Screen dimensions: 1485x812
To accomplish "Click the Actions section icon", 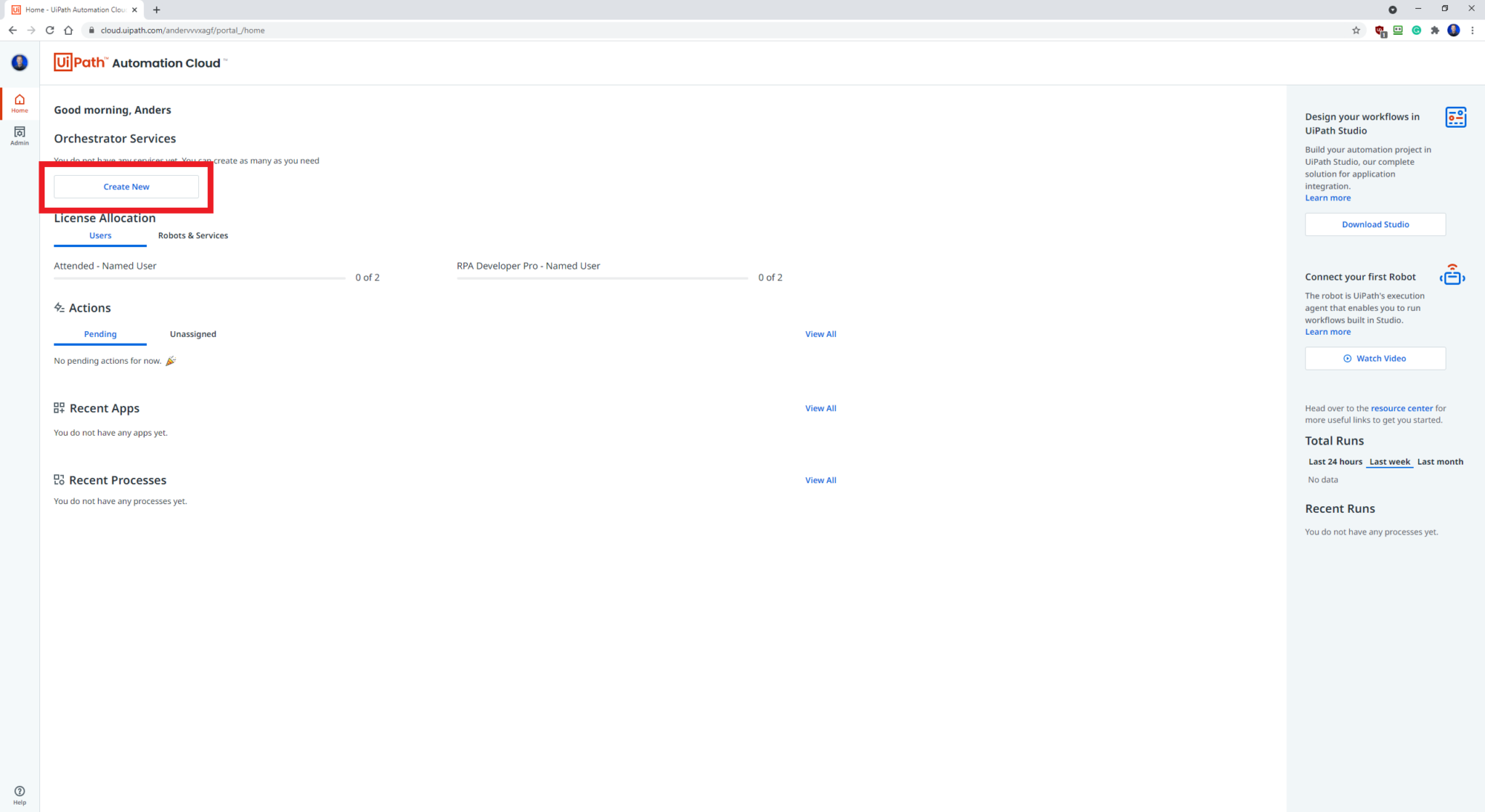I will [59, 307].
